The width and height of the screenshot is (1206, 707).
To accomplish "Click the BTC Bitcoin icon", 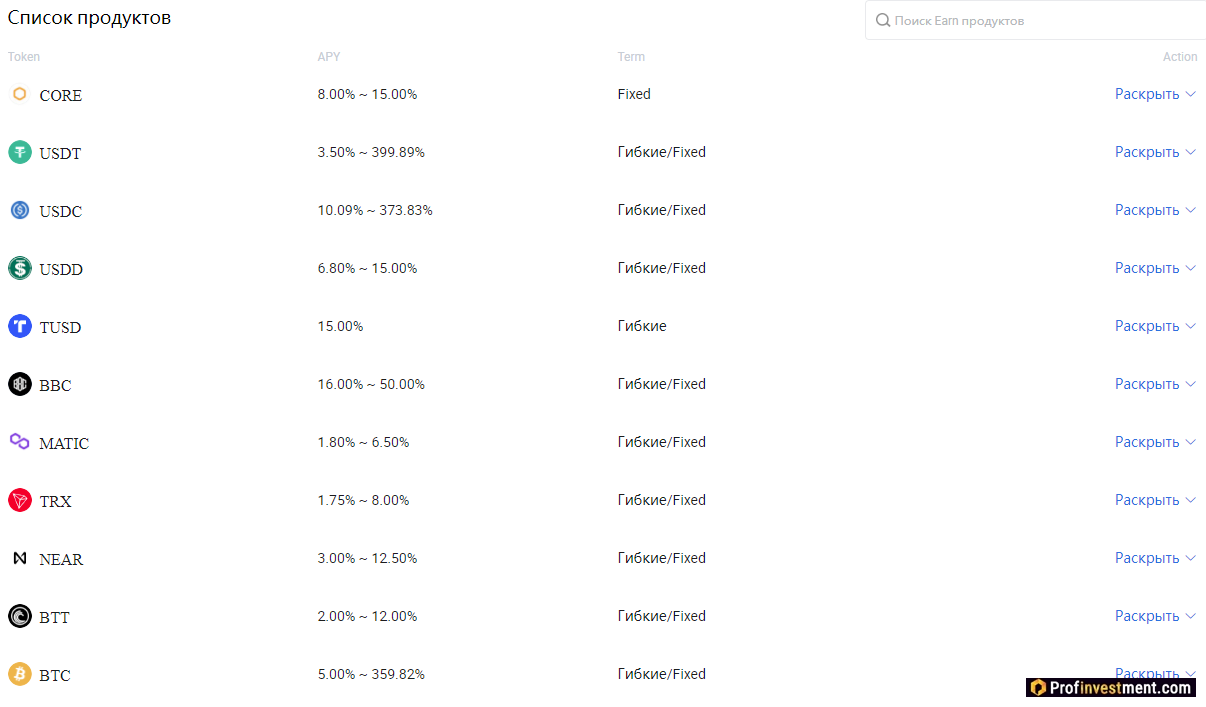I will [x=20, y=674].
